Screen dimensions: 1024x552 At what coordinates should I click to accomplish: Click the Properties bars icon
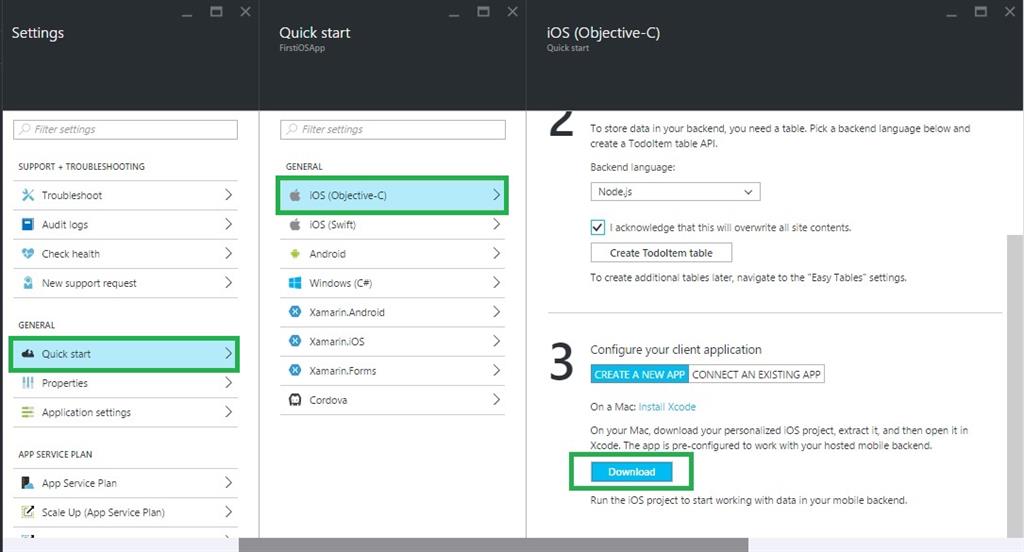[x=27, y=383]
